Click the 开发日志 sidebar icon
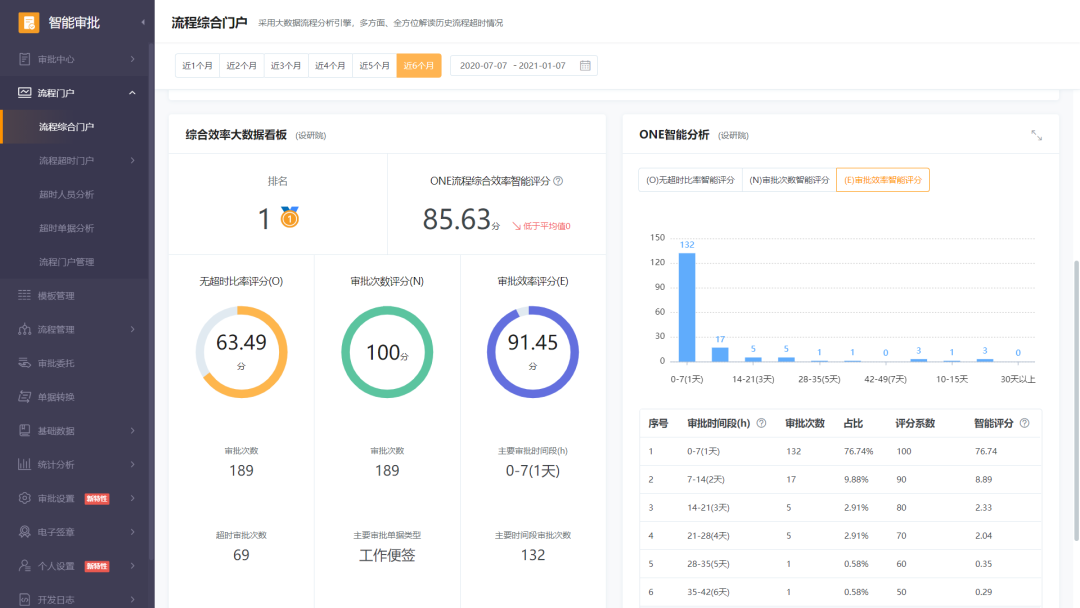 [x=25, y=599]
